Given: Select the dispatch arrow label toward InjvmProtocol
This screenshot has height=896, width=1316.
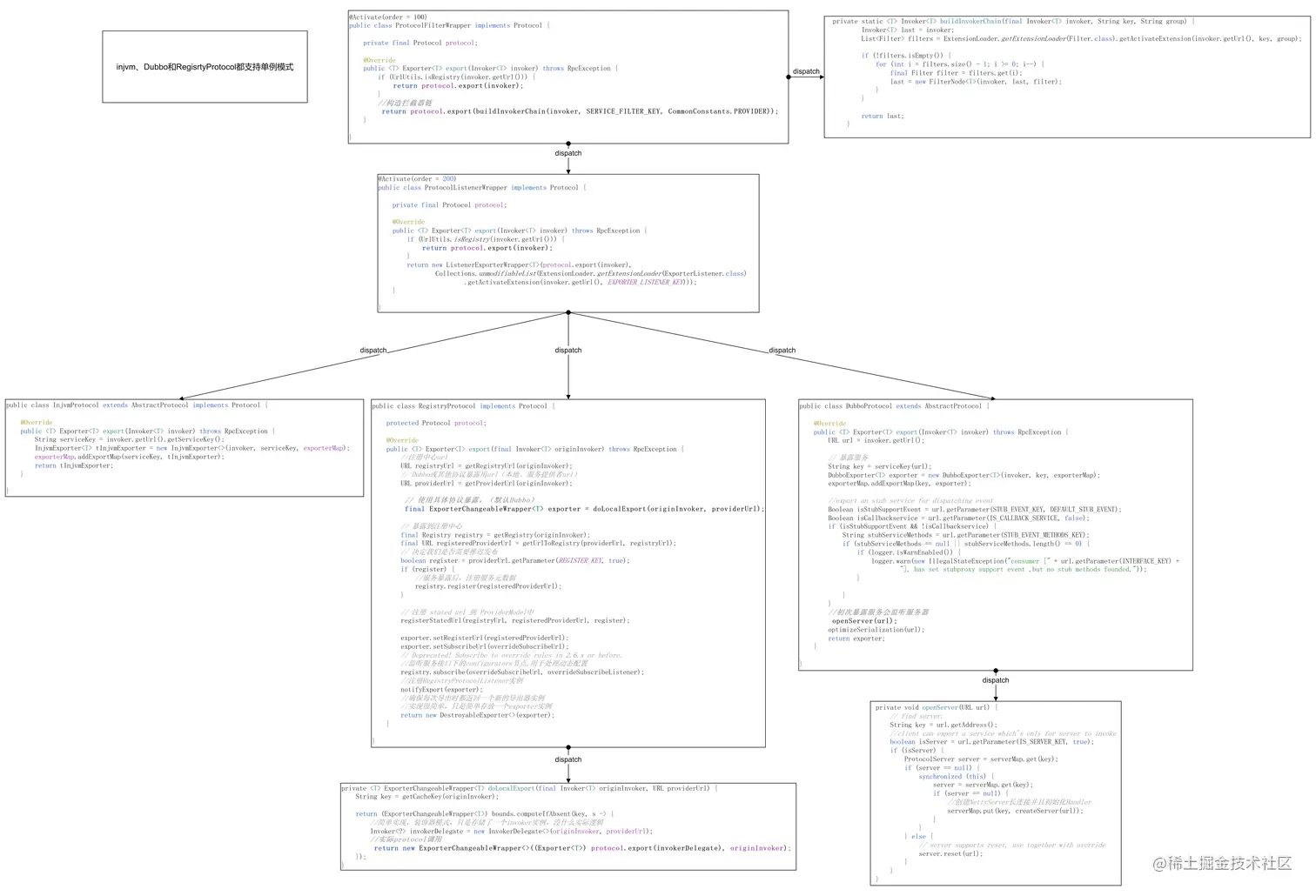Looking at the screenshot, I should pyautogui.click(x=373, y=350).
